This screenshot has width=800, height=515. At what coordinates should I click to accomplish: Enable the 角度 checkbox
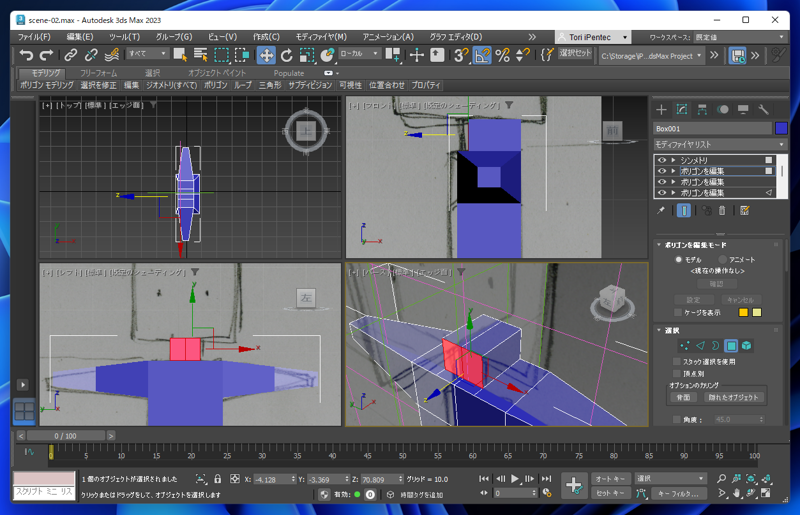coord(677,420)
